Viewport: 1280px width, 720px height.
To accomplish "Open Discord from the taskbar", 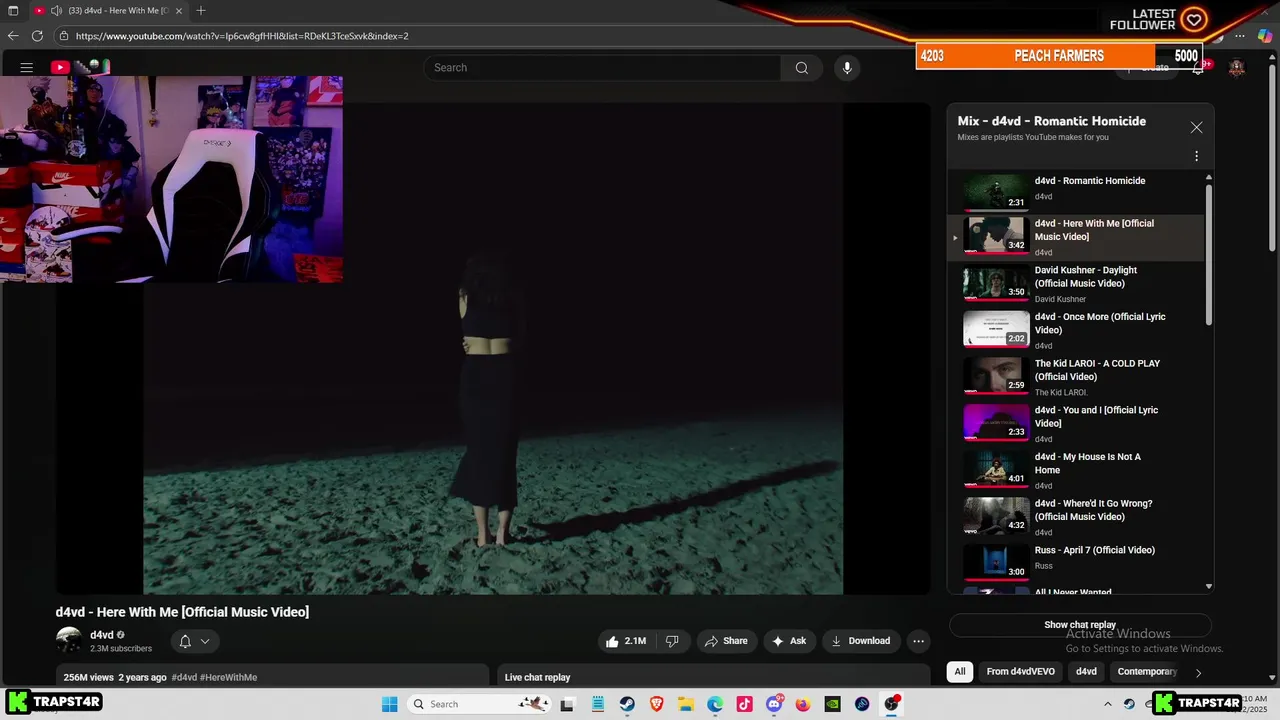I will point(774,704).
